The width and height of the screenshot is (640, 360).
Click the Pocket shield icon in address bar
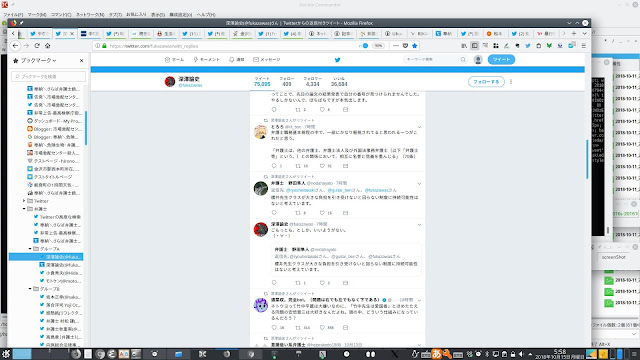tap(405, 46)
